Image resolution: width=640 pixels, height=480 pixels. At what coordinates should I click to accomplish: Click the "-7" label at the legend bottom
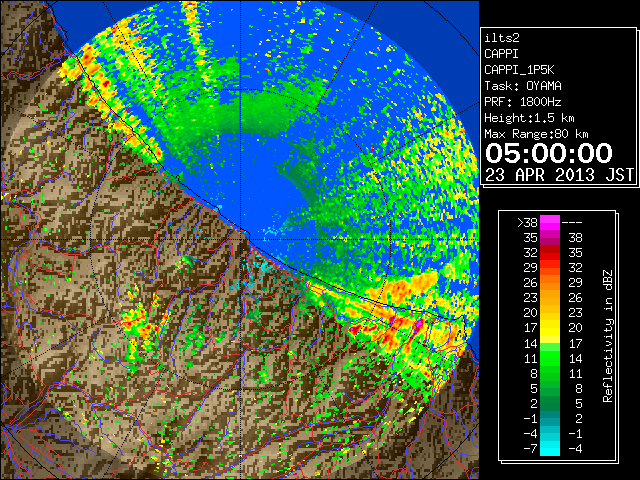point(530,449)
